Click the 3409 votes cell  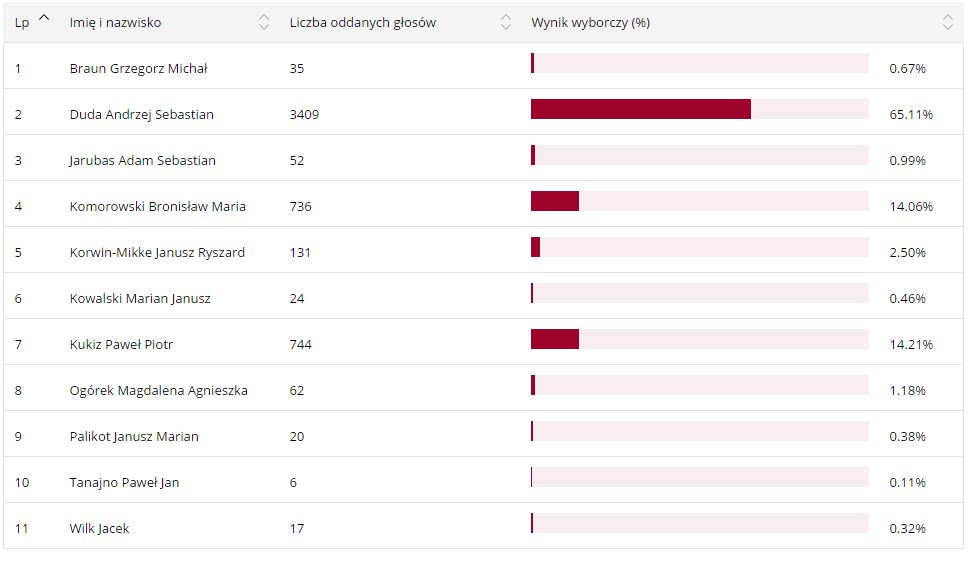[304, 114]
